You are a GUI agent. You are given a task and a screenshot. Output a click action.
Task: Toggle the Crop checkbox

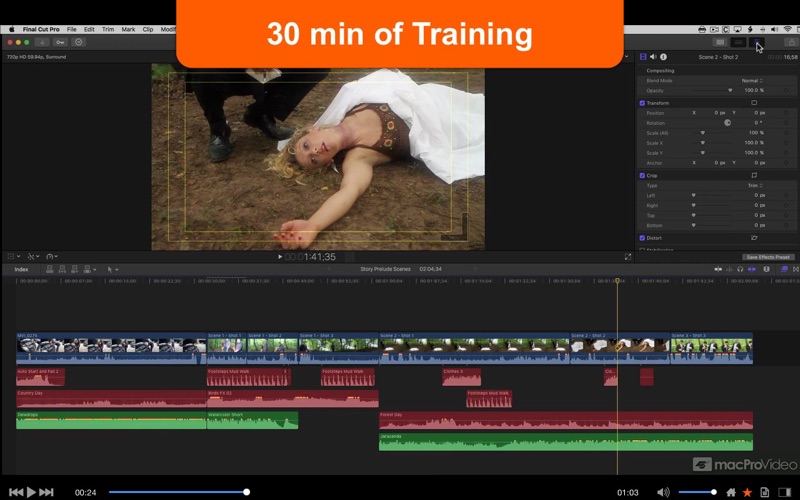(642, 176)
